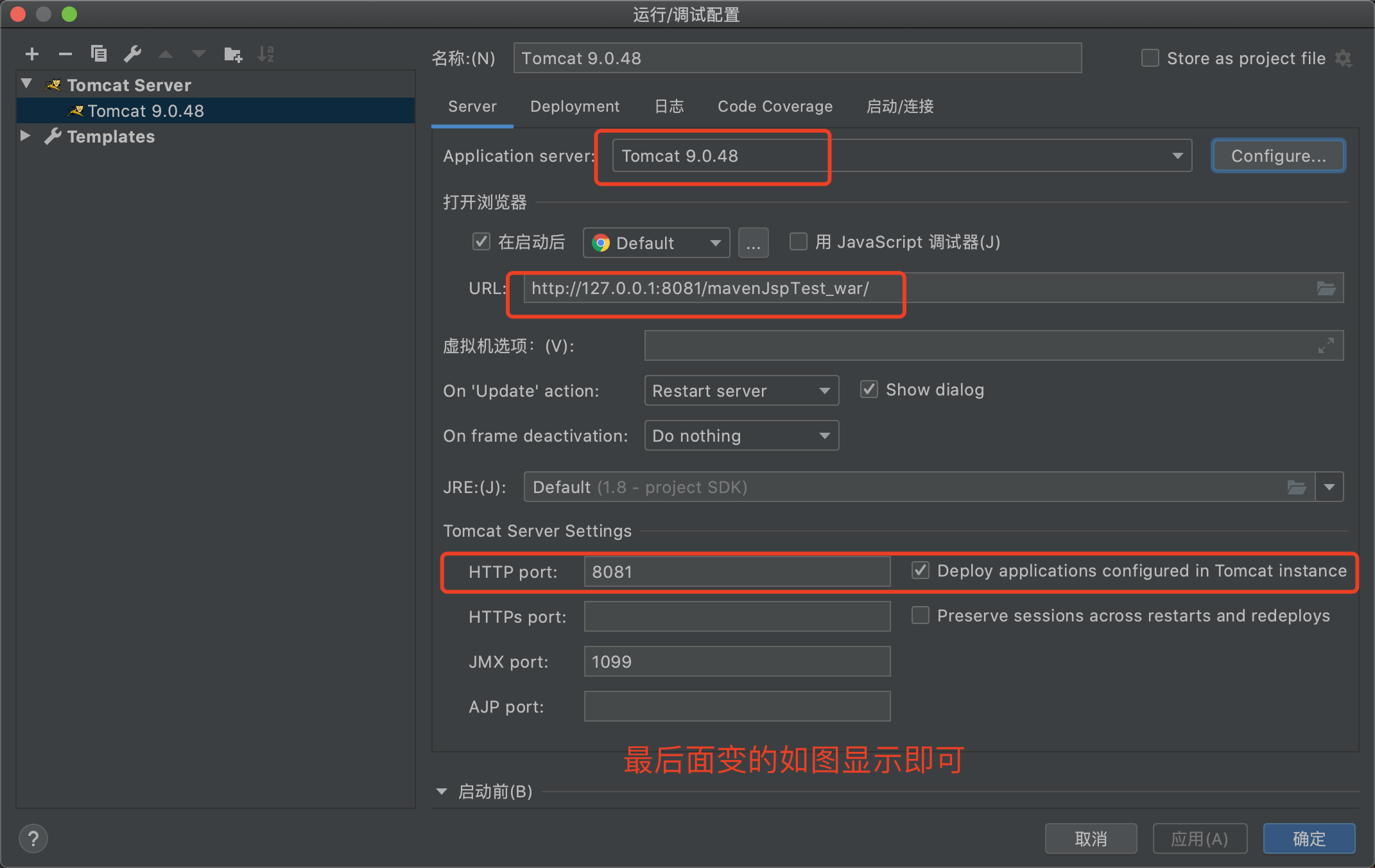Move configuration down arrow
The height and width of the screenshot is (868, 1375).
[x=199, y=55]
